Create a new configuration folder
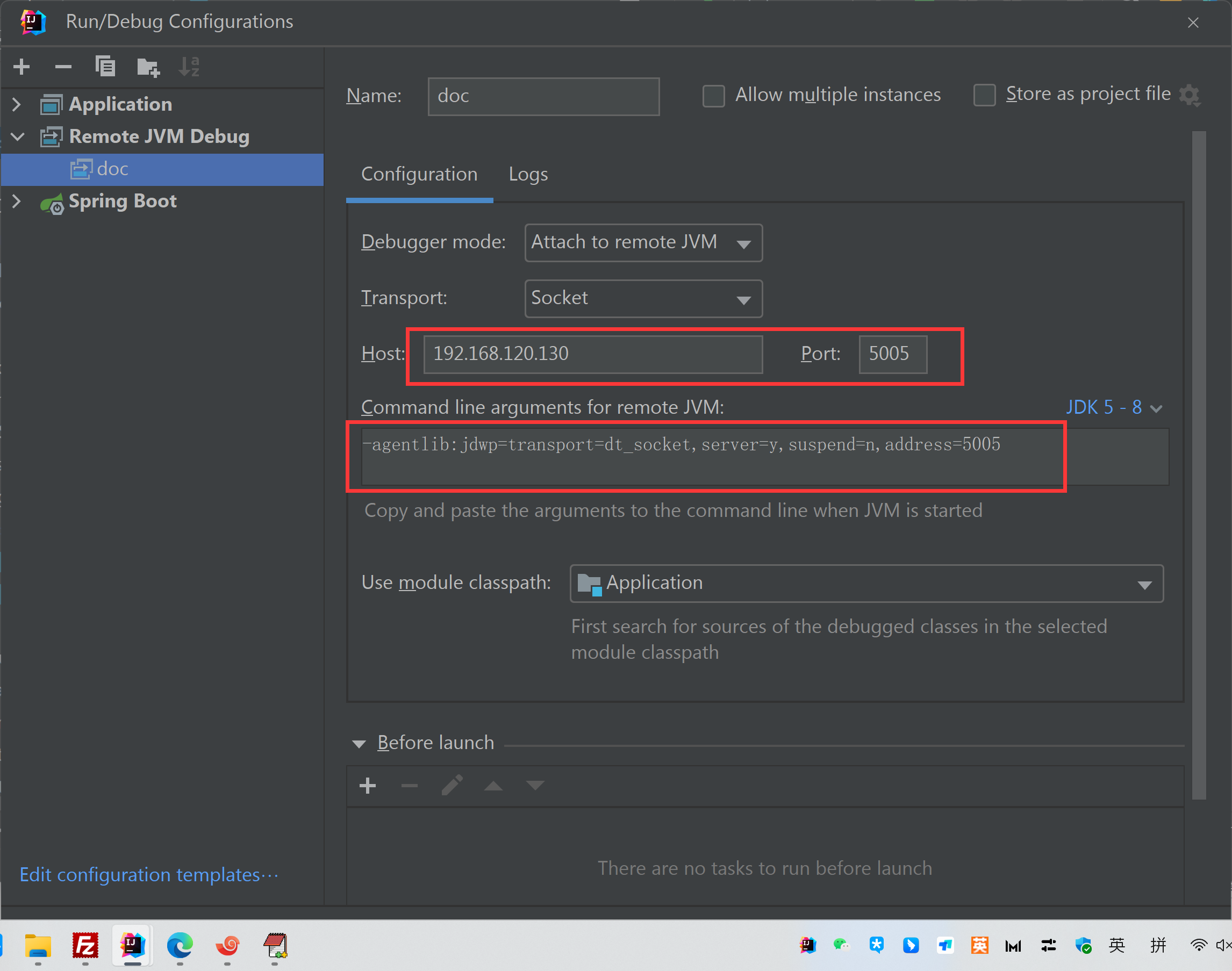Screen dimensions: 1232x971 click(148, 67)
